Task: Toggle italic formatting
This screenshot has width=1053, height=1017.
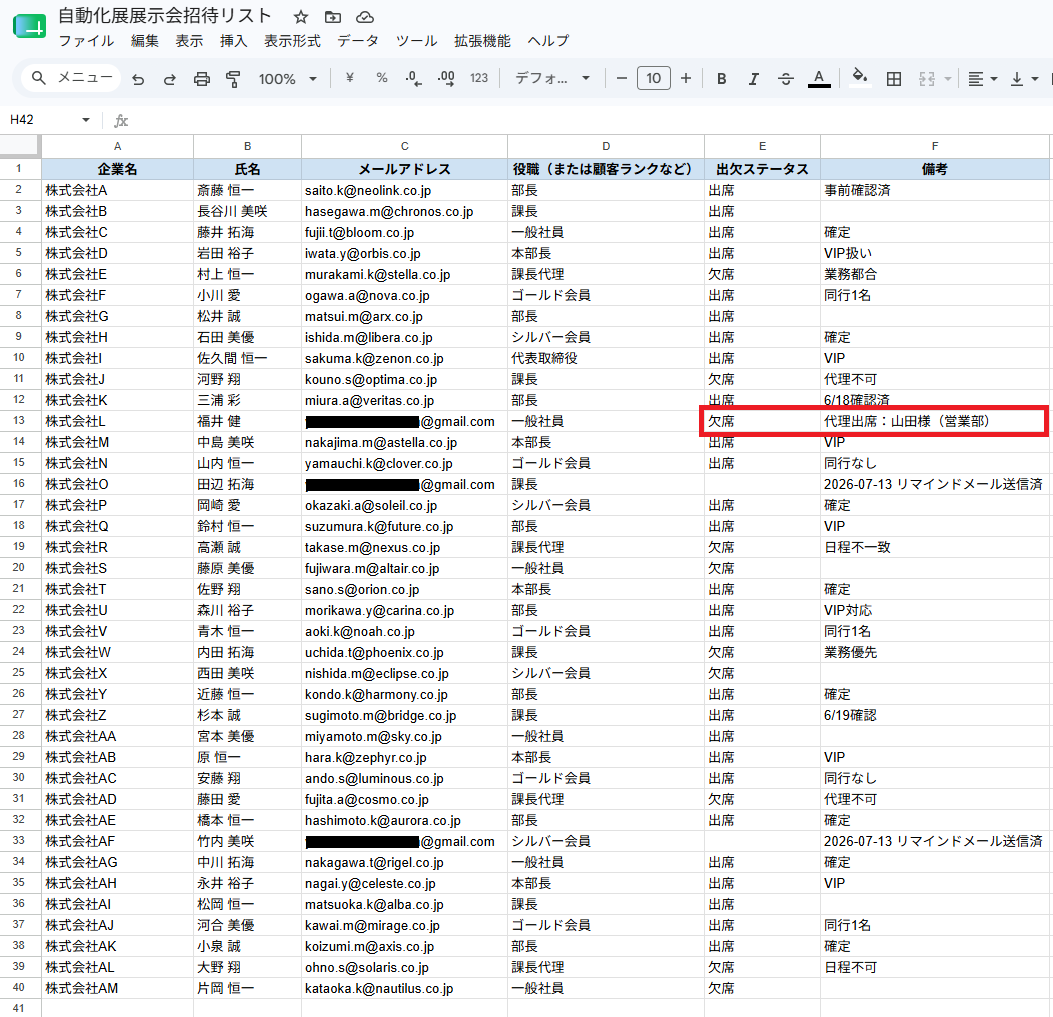Action: [753, 79]
